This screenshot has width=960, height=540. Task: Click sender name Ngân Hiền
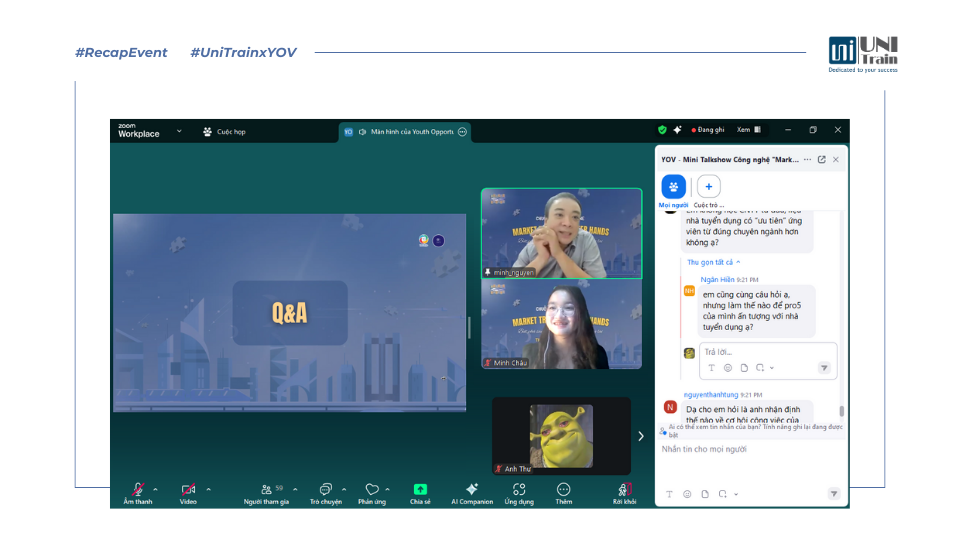(717, 279)
